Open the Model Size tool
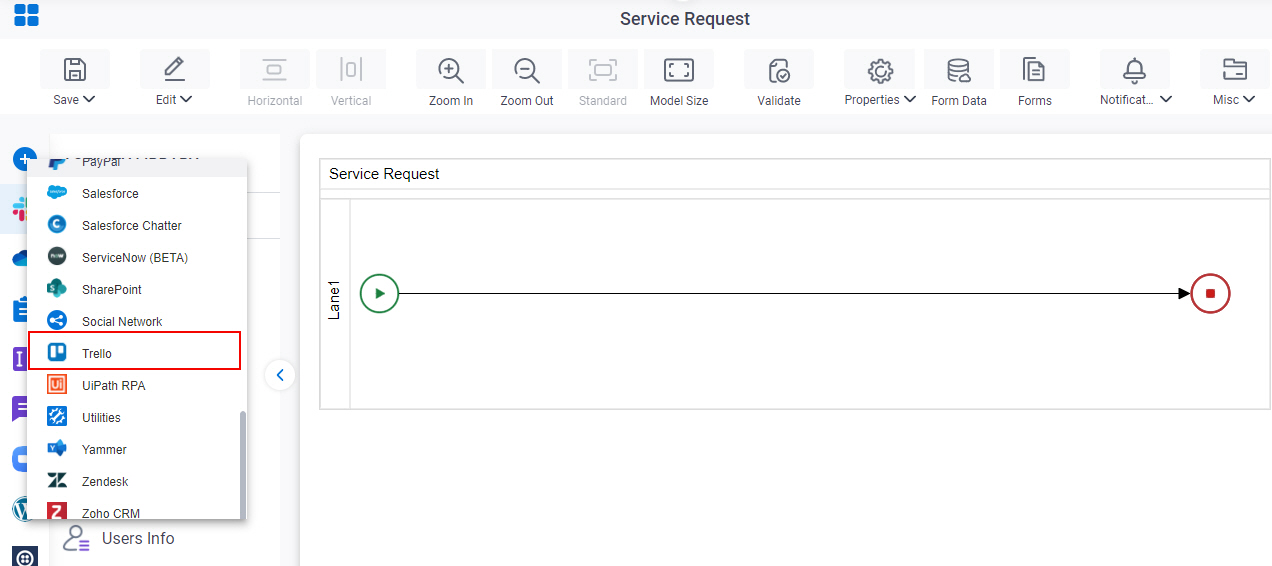Screen dimensions: 1272x566 (679, 70)
